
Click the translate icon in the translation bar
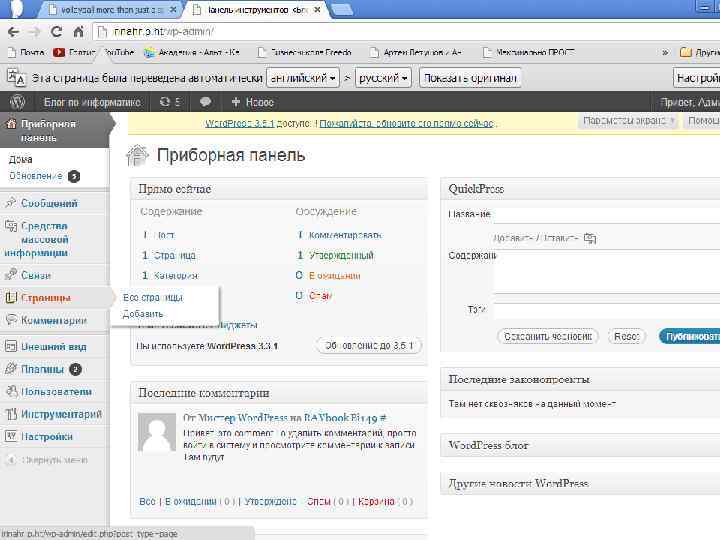16,77
